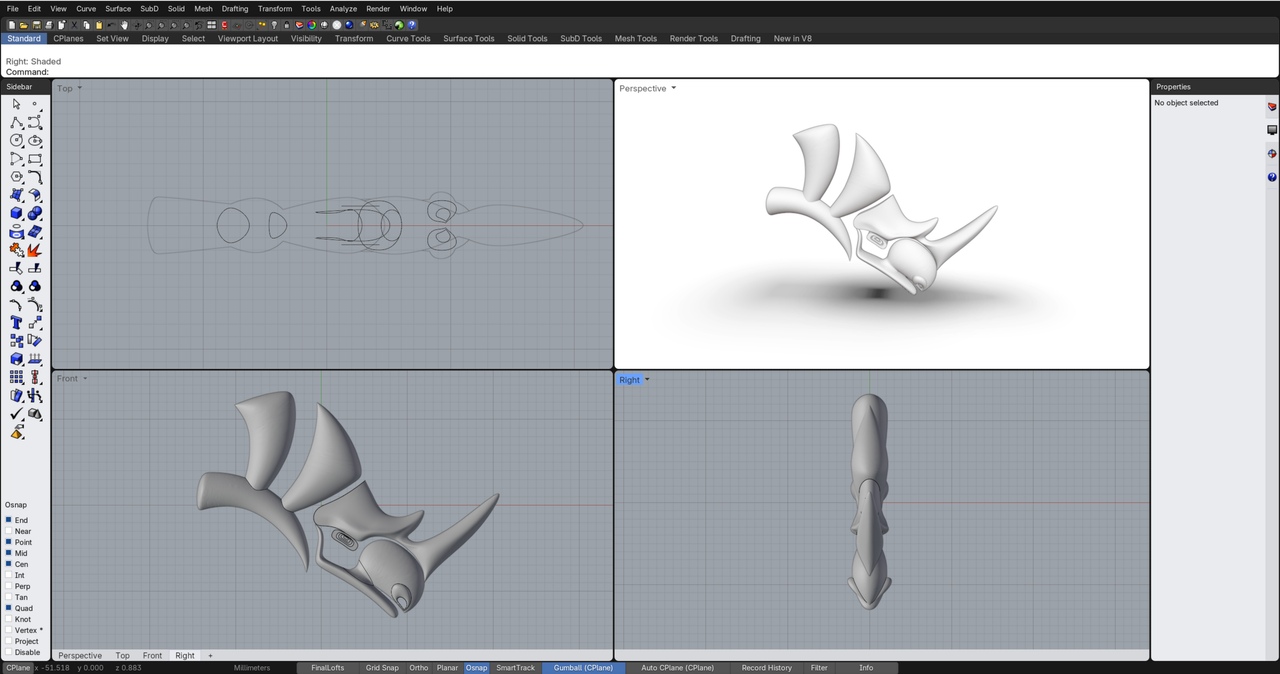Disable the Mid osnap checkbox

[x=9, y=553]
